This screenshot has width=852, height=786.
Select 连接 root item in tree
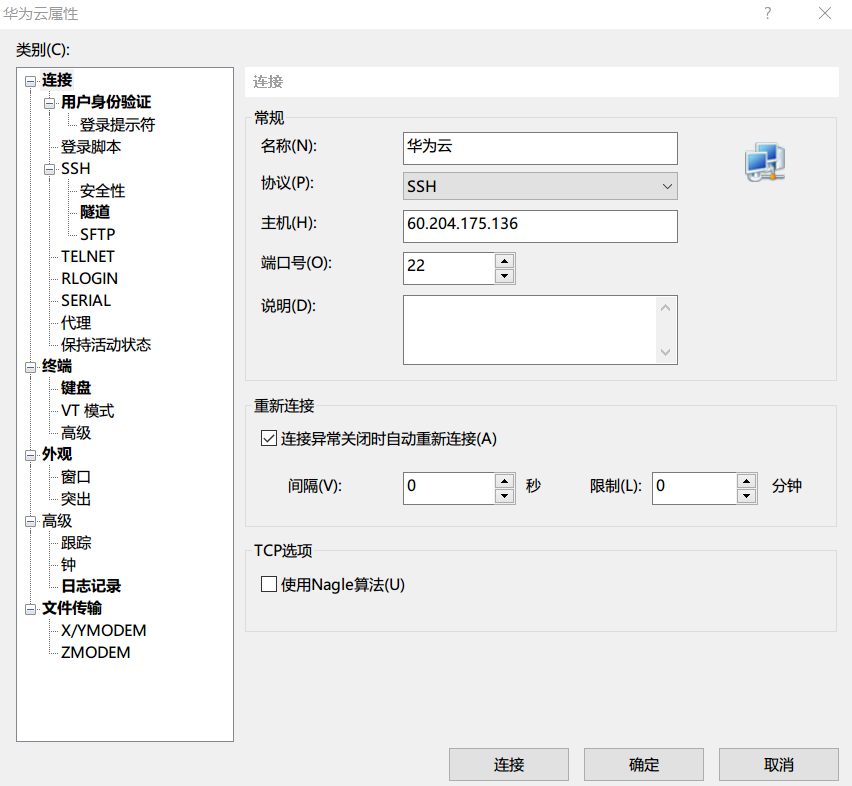click(x=57, y=80)
